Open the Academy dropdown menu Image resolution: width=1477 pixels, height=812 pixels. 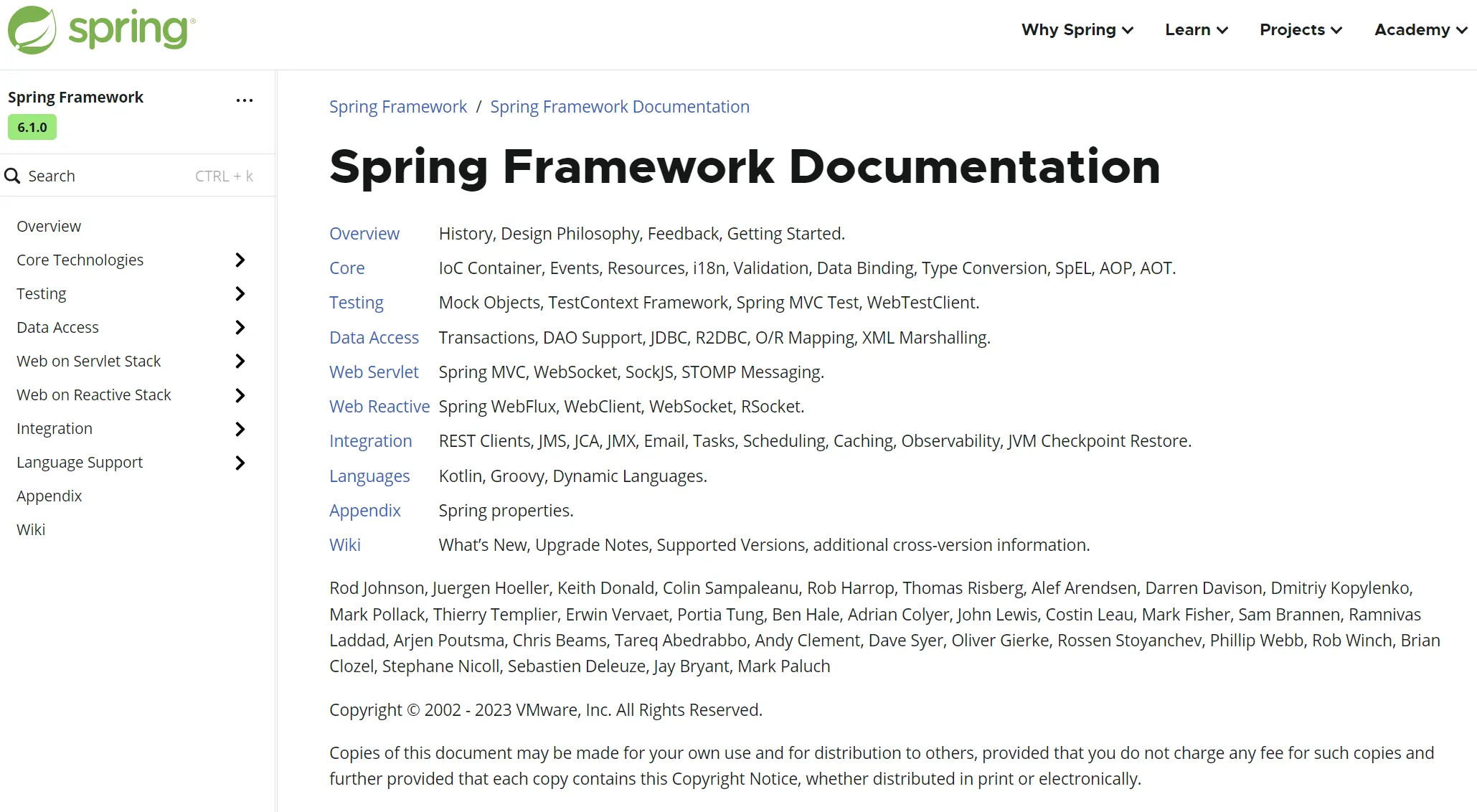pyautogui.click(x=1420, y=29)
